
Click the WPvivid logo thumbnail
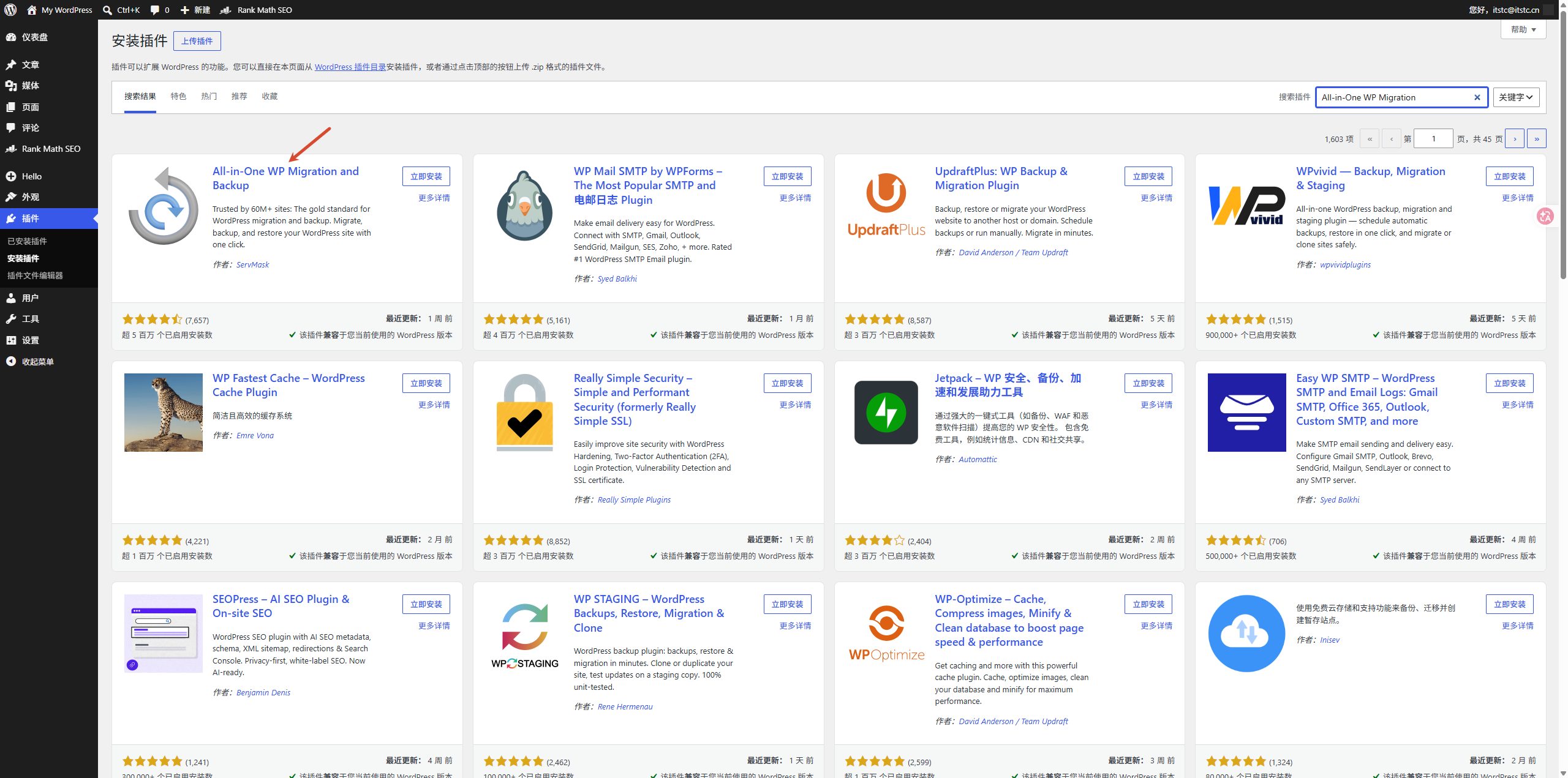[x=1246, y=206]
